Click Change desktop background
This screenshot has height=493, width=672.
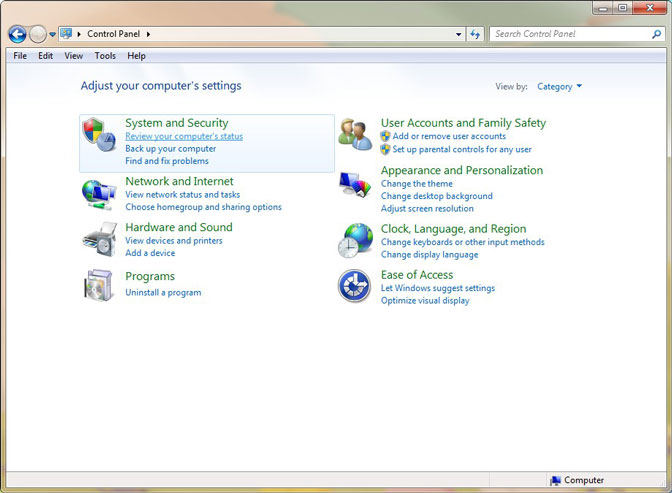[436, 196]
